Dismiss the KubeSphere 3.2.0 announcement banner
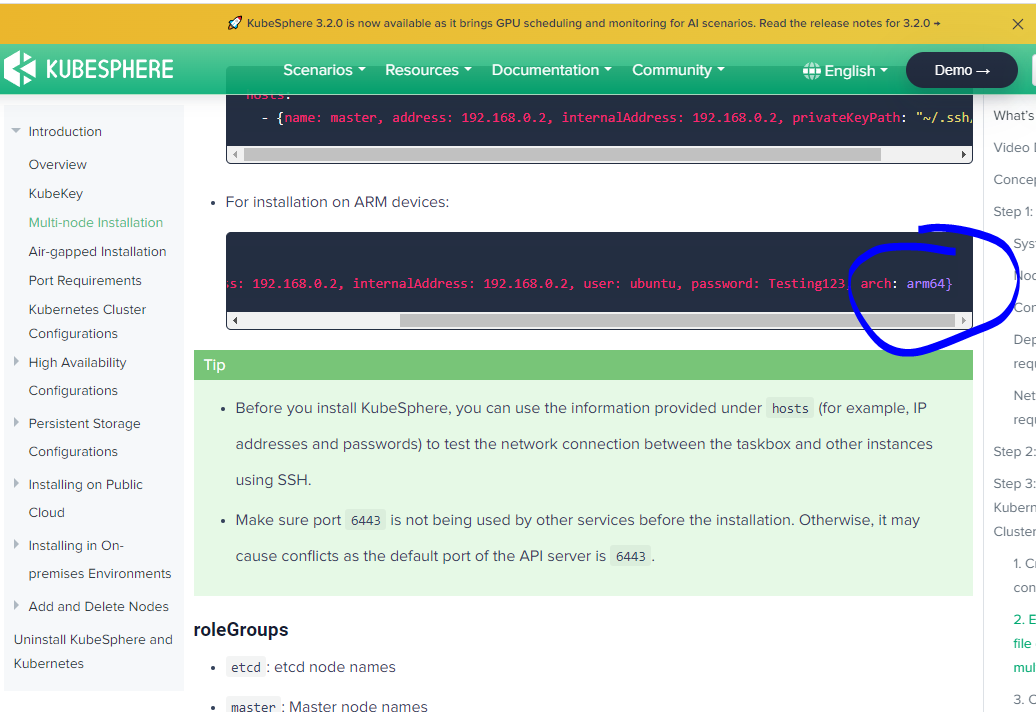This screenshot has height=712, width=1036. tap(1017, 23)
